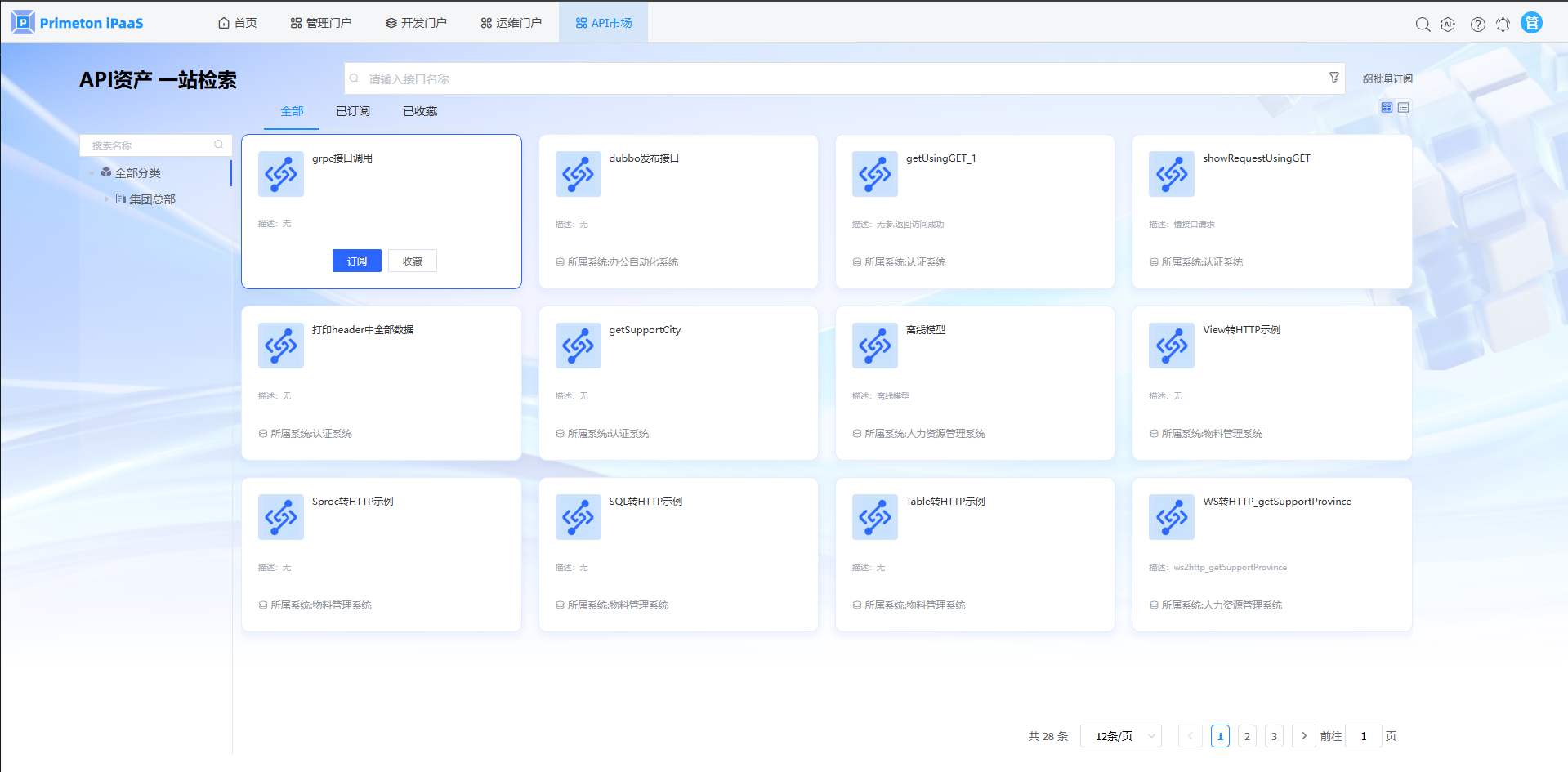
Task: Click the search magnifier icon in top bar
Action: [1423, 25]
